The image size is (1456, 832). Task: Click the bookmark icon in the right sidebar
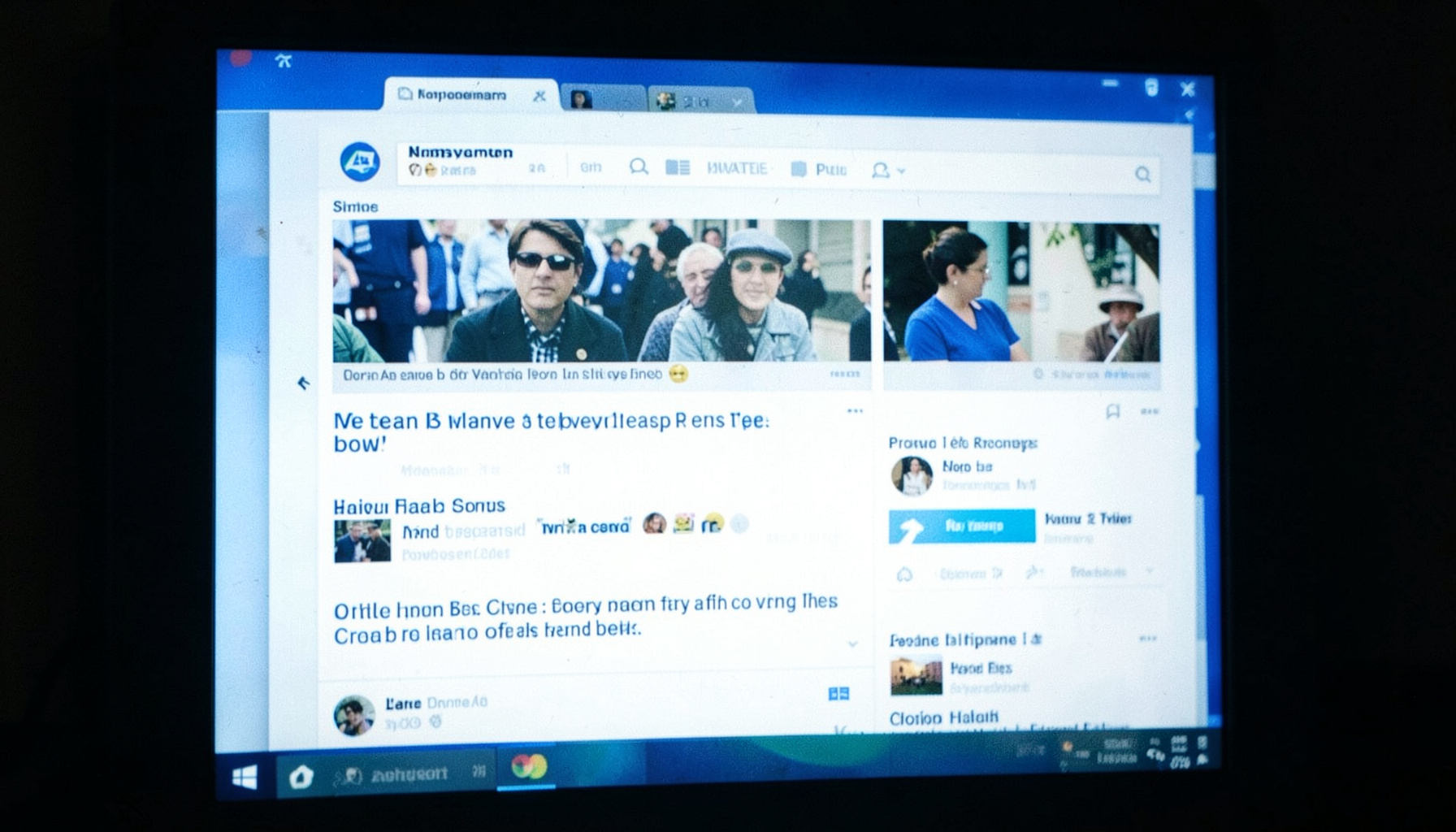(x=1113, y=412)
